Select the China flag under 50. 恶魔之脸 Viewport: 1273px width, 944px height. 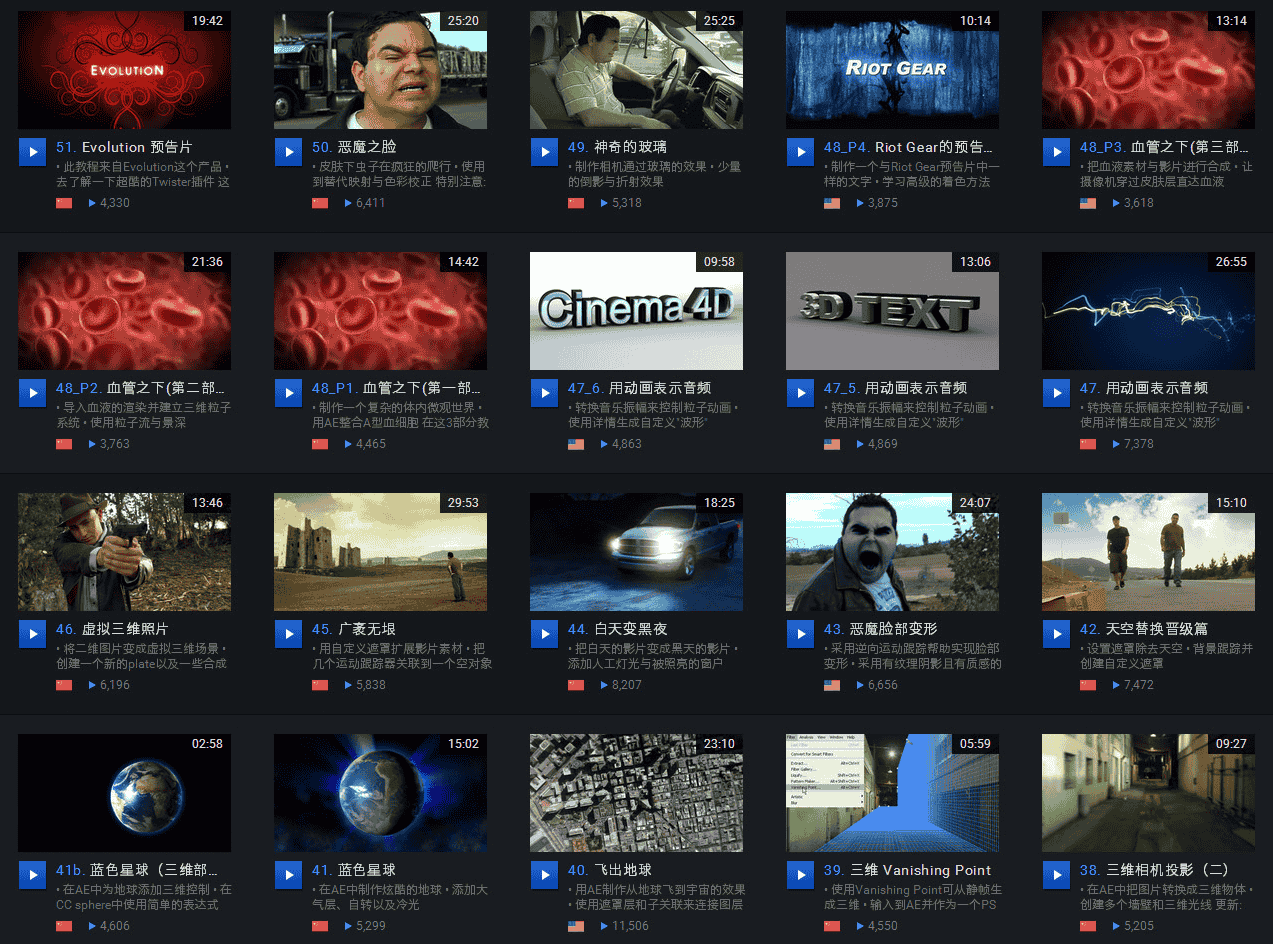320,203
